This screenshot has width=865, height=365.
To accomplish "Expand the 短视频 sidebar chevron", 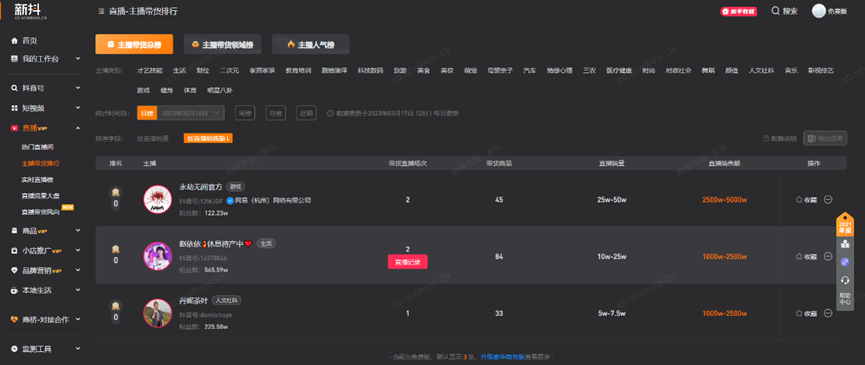I will (78, 108).
